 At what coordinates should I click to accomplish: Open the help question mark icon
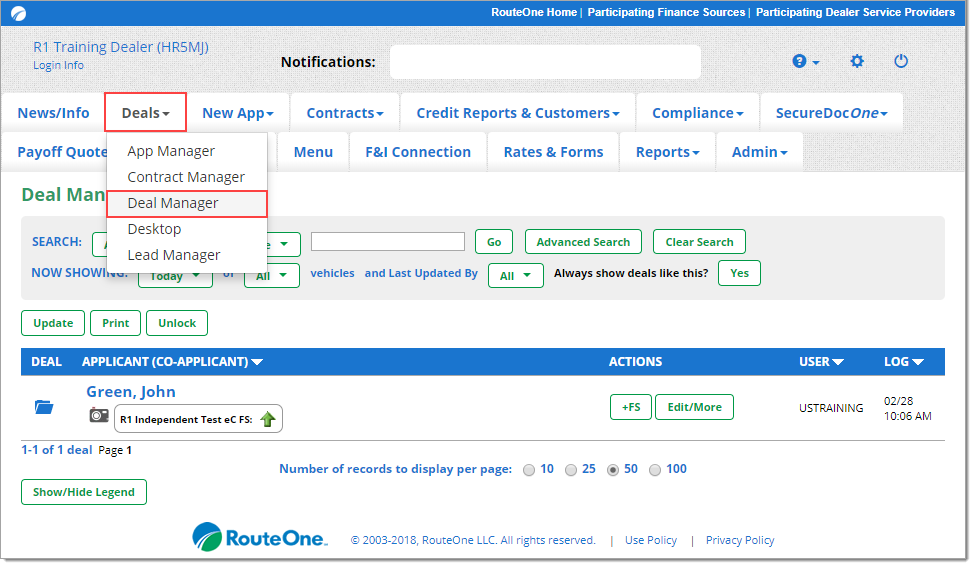point(799,61)
